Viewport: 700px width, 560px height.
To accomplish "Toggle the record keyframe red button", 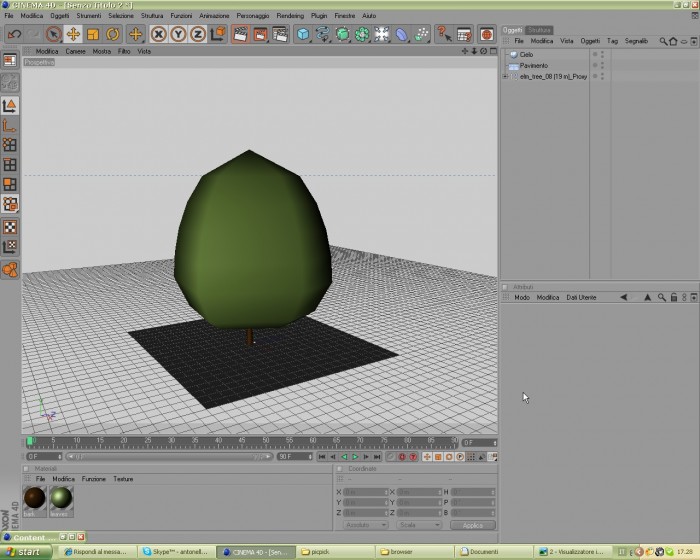I will pos(402,457).
